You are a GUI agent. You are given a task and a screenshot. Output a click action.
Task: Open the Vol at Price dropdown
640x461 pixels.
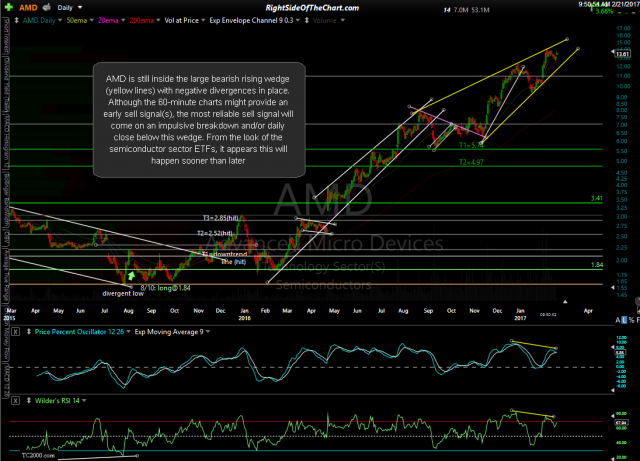[x=203, y=20]
